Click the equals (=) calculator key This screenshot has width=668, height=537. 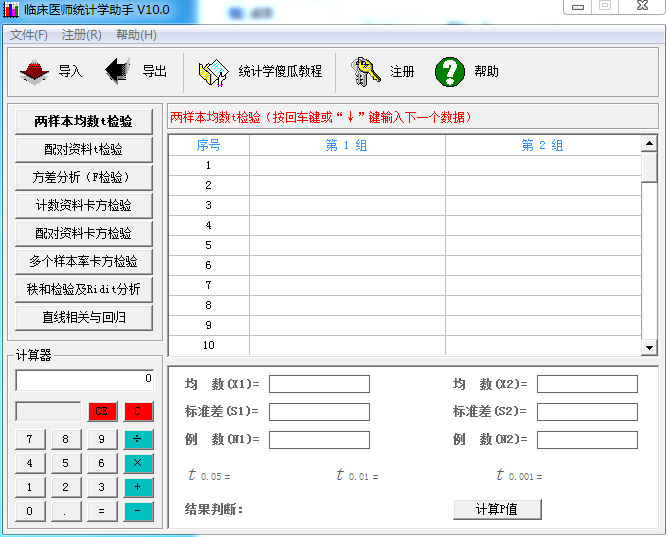coord(102,511)
